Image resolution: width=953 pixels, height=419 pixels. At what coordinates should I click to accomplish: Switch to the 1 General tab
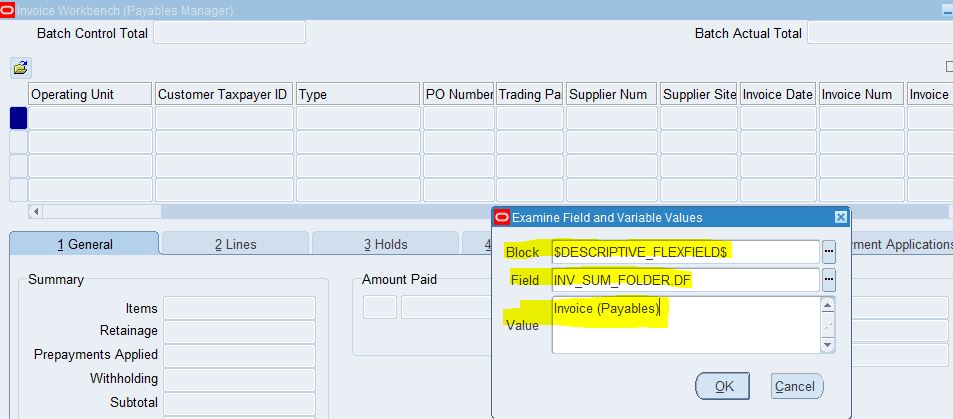pyautogui.click(x=84, y=244)
